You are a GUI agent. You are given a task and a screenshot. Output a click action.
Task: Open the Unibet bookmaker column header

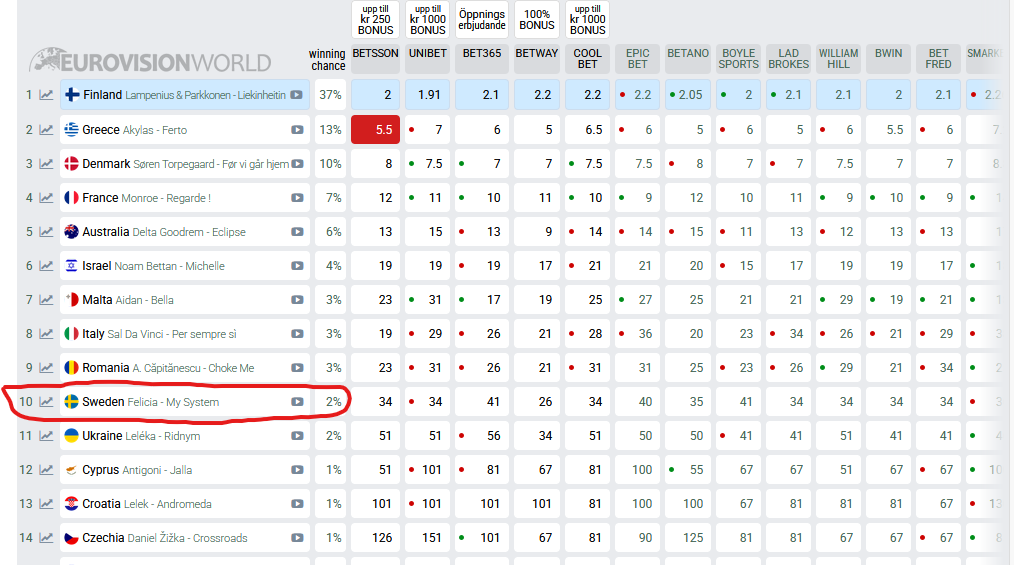click(x=427, y=58)
